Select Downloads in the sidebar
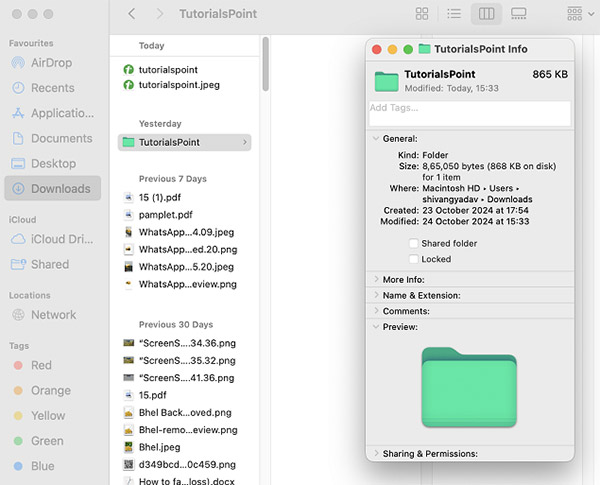The image size is (600, 485). click(59, 188)
